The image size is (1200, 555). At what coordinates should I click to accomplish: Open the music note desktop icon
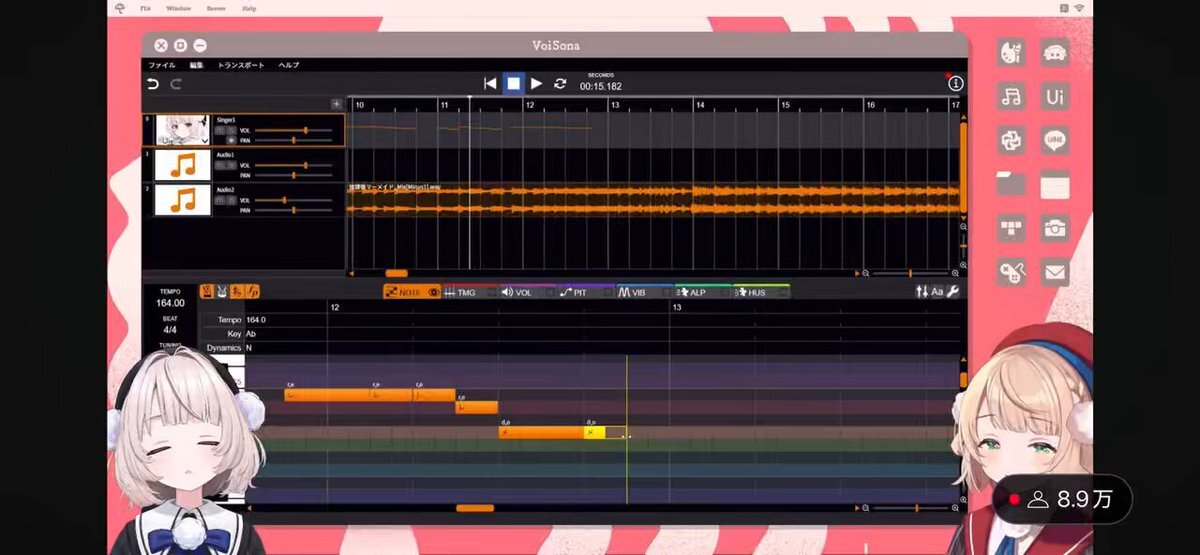coord(1012,96)
